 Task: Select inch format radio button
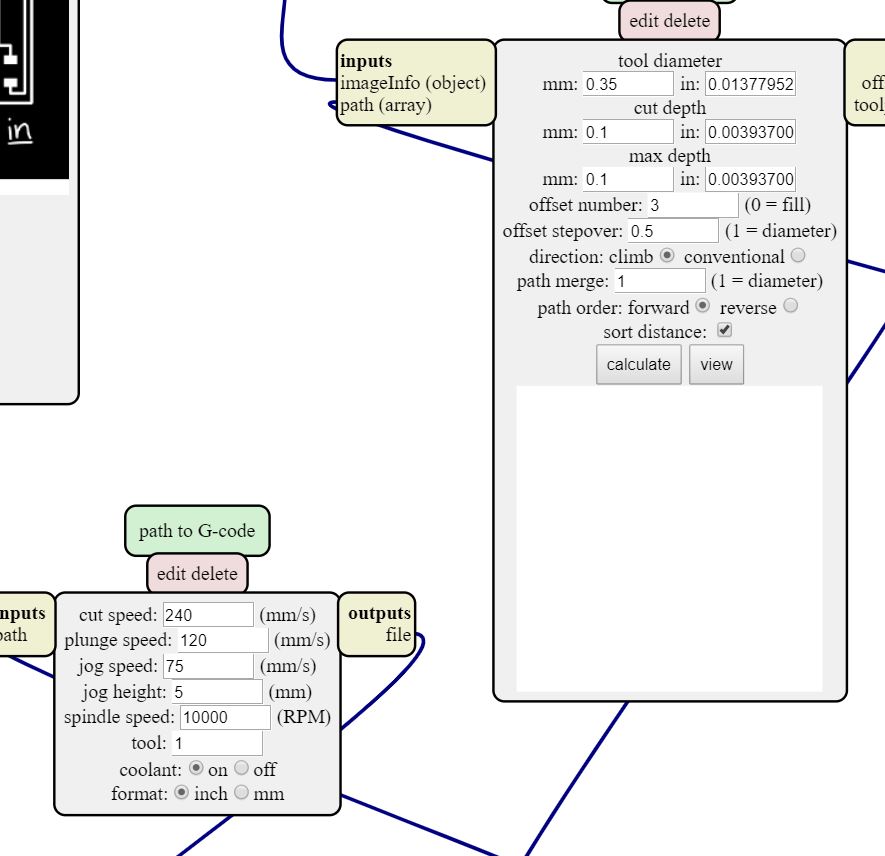pos(181,792)
